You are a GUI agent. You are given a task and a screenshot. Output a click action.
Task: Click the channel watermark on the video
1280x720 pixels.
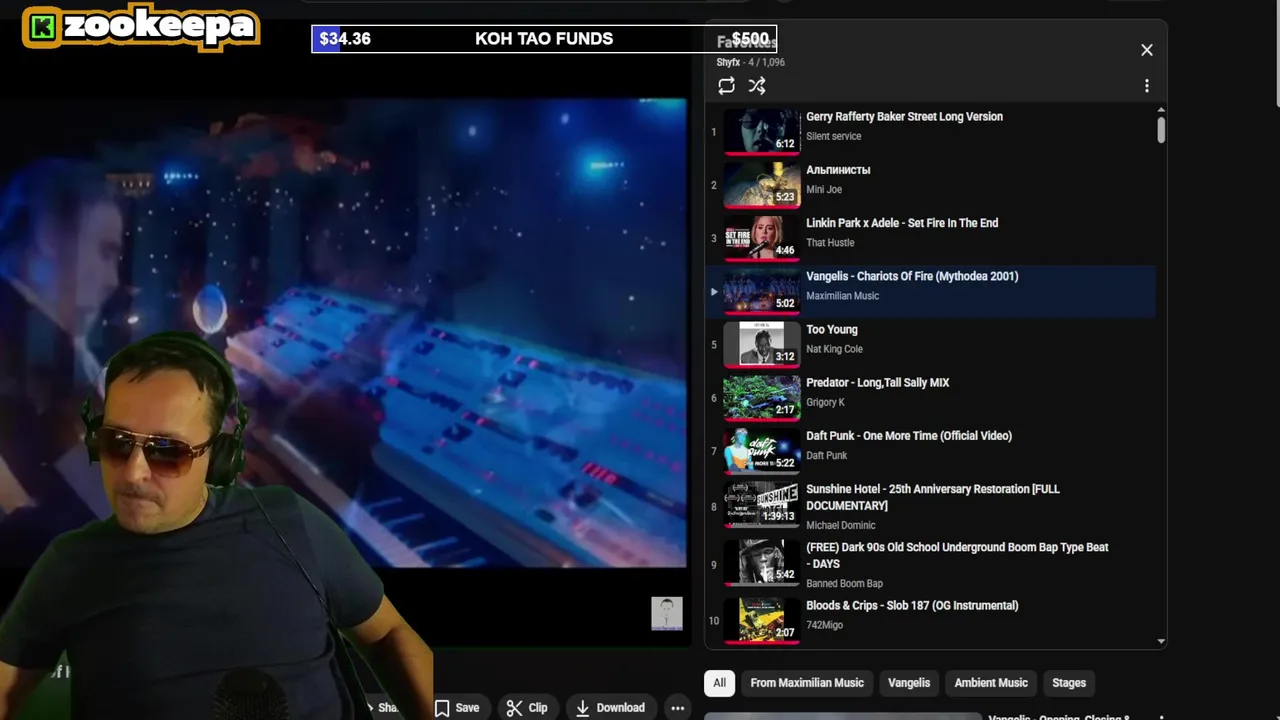(x=667, y=614)
